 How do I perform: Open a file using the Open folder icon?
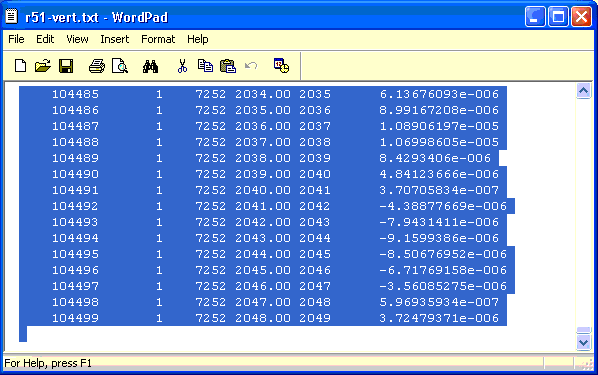[x=43, y=66]
